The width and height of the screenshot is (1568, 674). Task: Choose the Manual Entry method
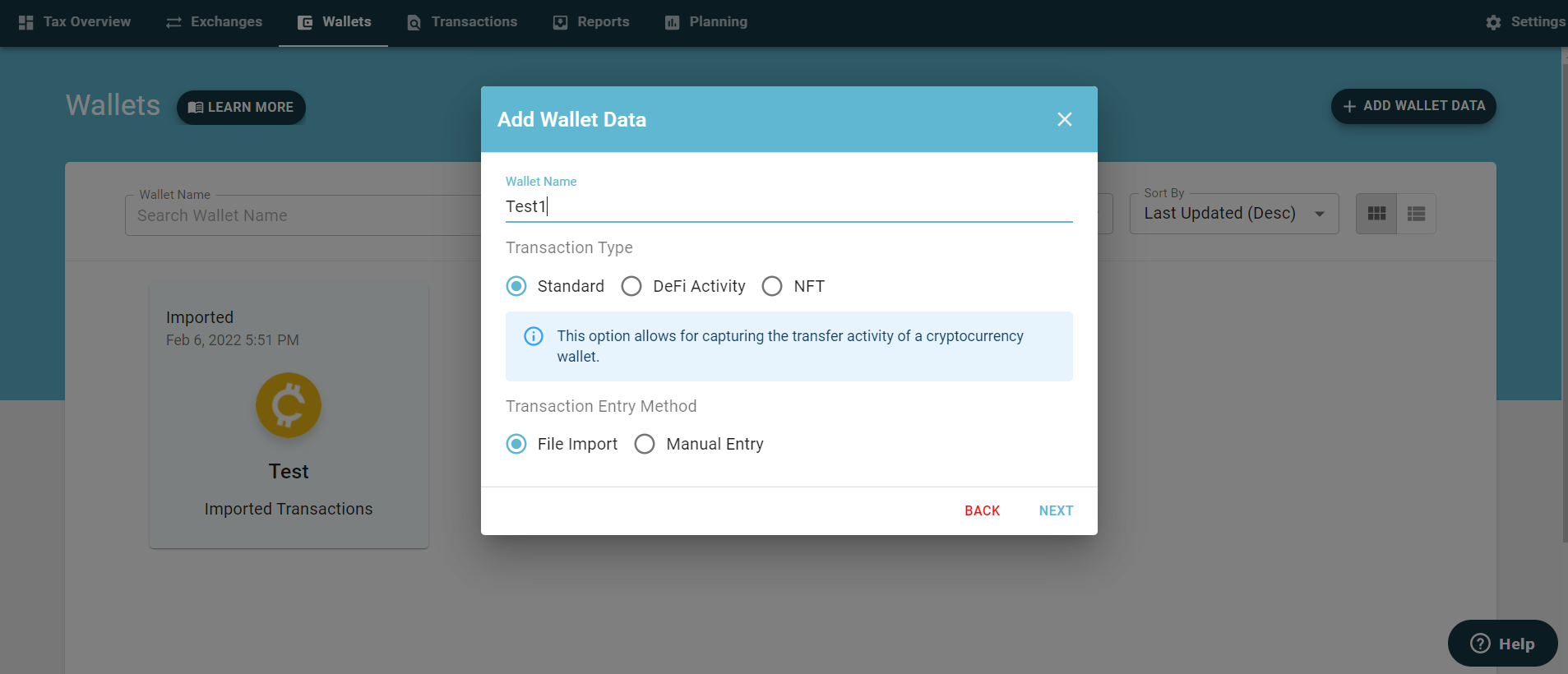click(645, 444)
